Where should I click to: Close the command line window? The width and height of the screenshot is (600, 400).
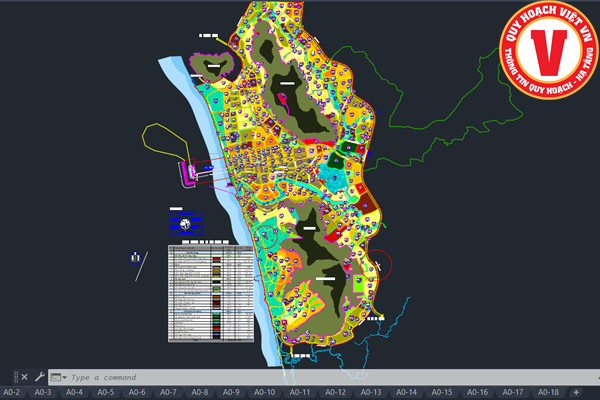[25, 377]
